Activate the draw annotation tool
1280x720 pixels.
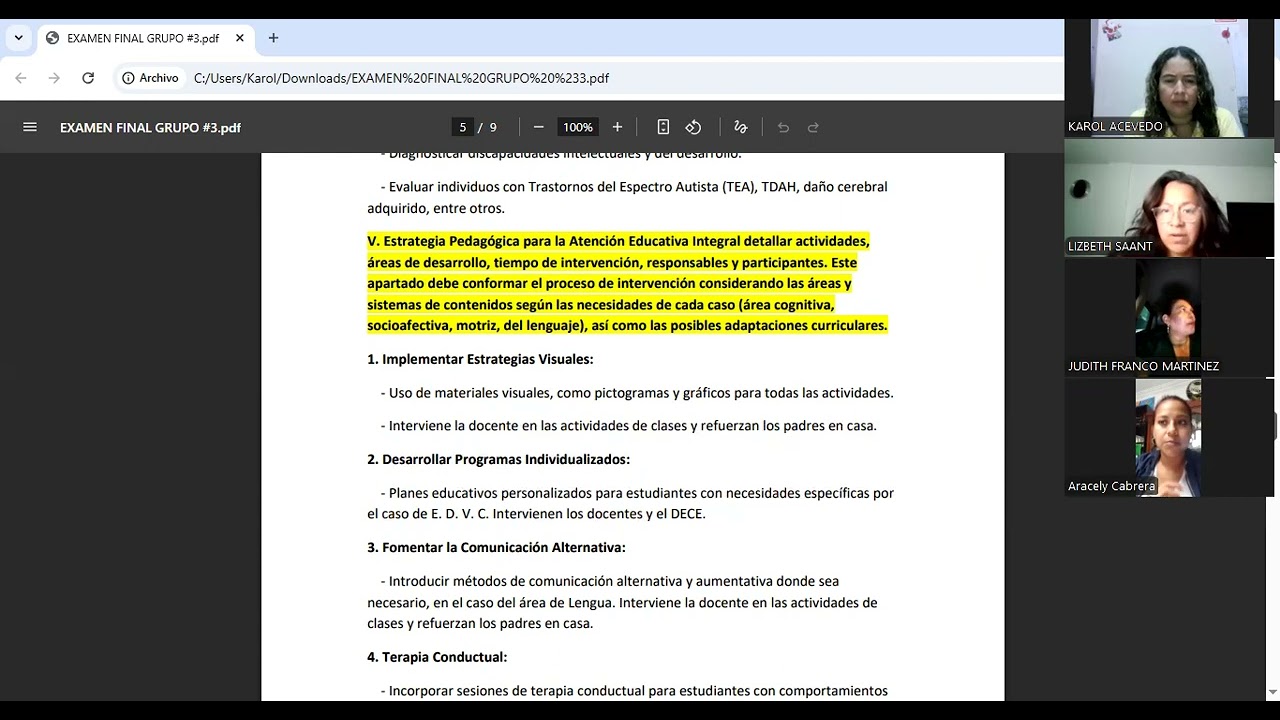(x=741, y=127)
